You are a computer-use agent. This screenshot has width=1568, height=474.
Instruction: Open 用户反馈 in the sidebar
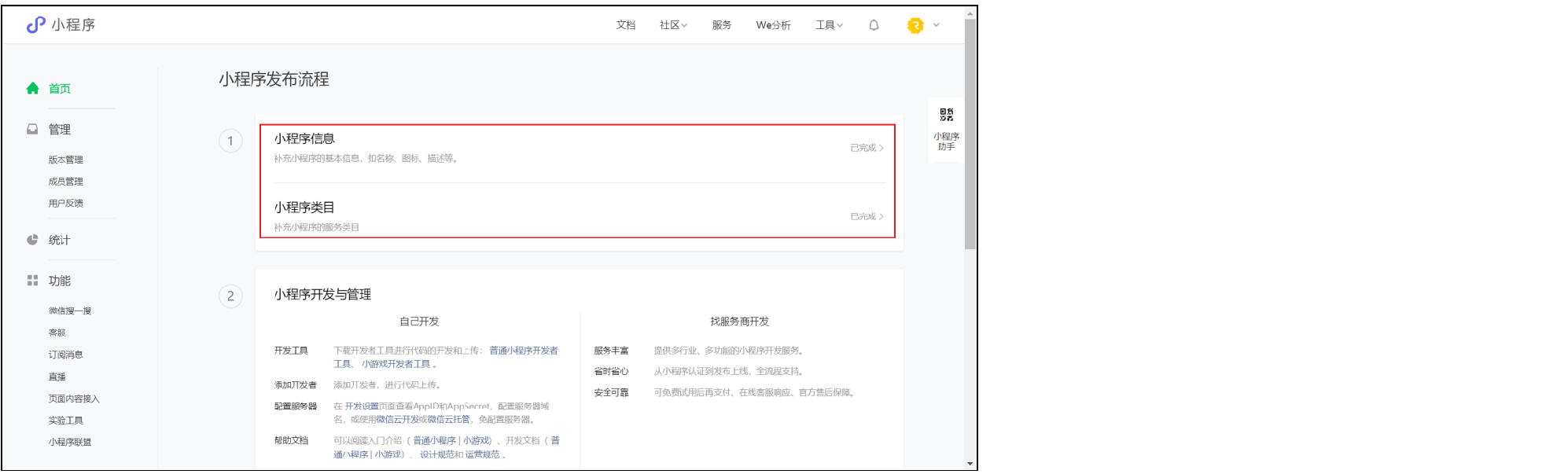[66, 204]
